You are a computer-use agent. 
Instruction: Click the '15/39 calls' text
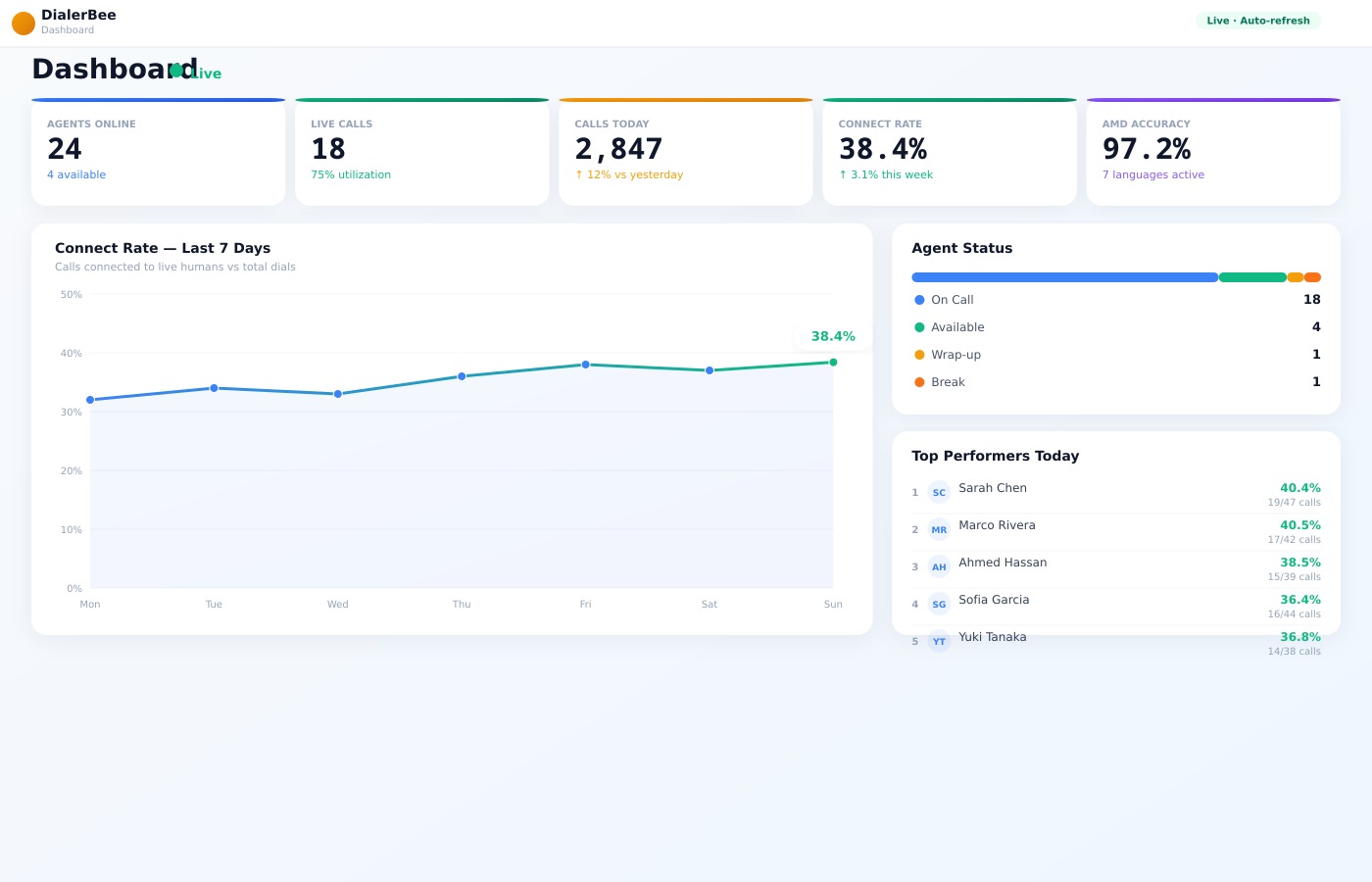coord(1295,577)
